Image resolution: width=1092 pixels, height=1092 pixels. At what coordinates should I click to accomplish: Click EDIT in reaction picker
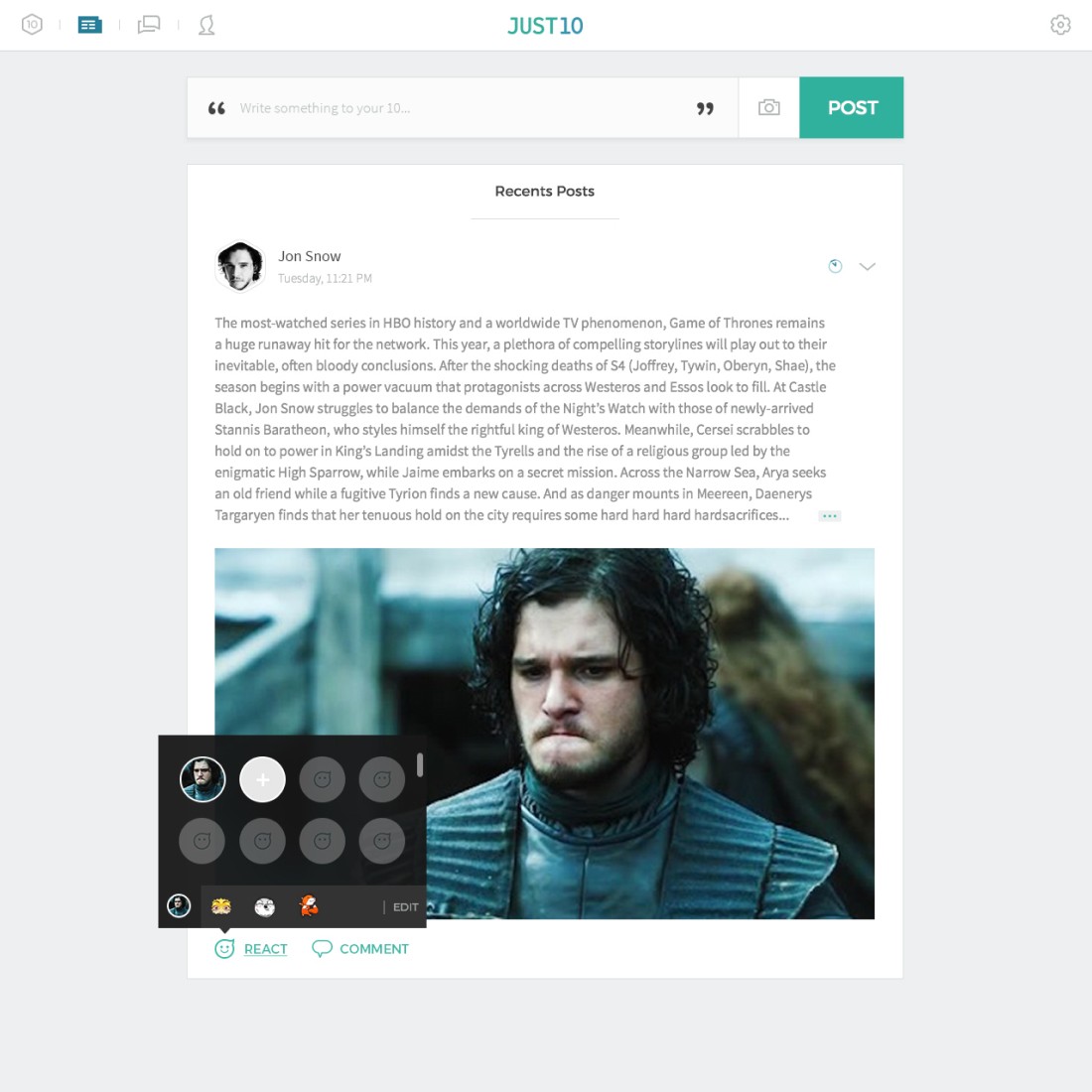coord(405,906)
